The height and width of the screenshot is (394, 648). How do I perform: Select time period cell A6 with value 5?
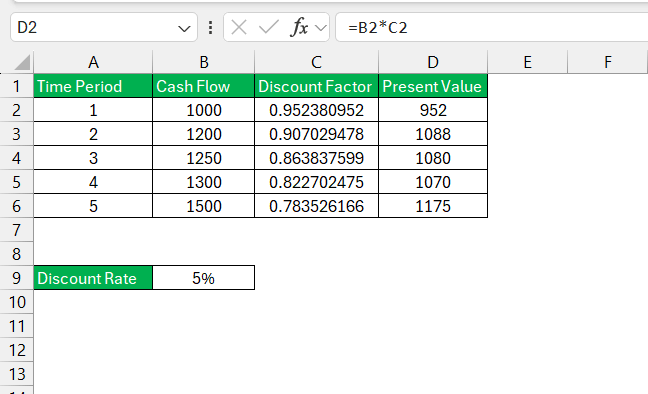(x=93, y=206)
